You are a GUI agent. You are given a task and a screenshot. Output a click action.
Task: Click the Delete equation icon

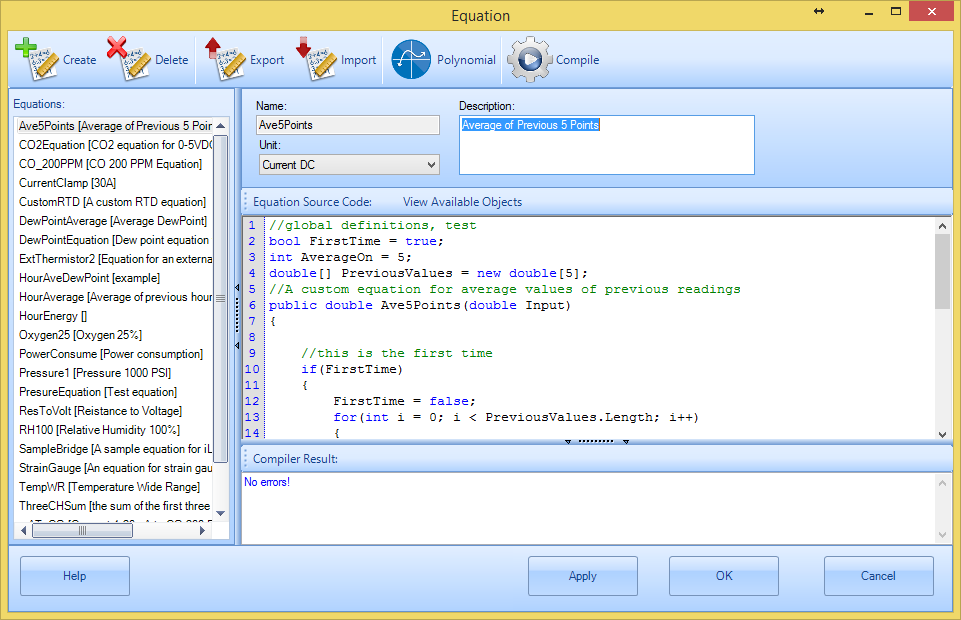128,59
